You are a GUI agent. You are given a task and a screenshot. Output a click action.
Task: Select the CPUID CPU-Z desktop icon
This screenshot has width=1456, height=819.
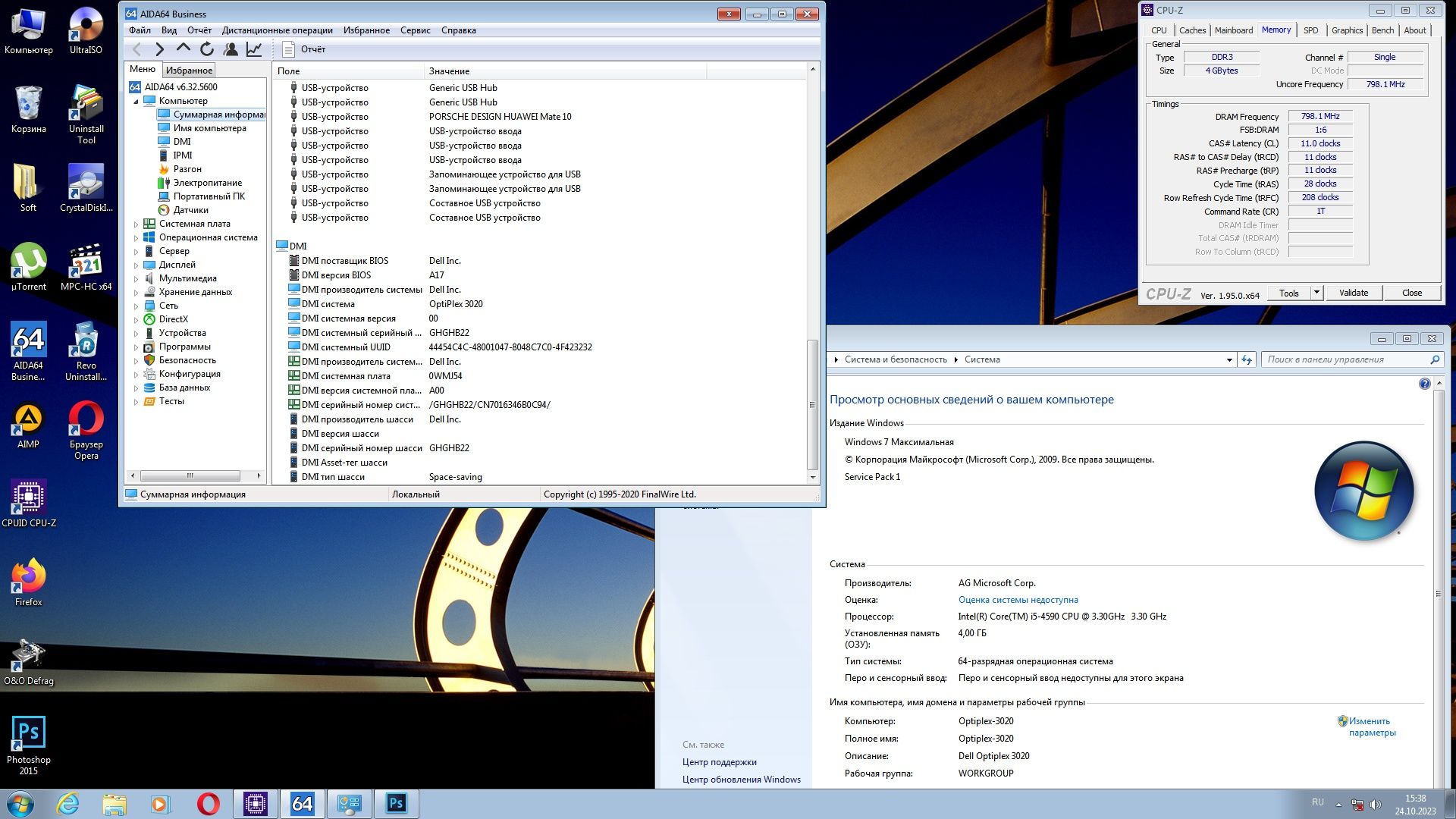point(28,504)
